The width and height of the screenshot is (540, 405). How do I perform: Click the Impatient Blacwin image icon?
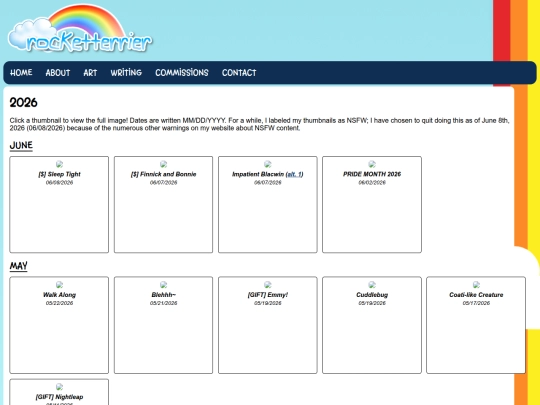click(268, 164)
